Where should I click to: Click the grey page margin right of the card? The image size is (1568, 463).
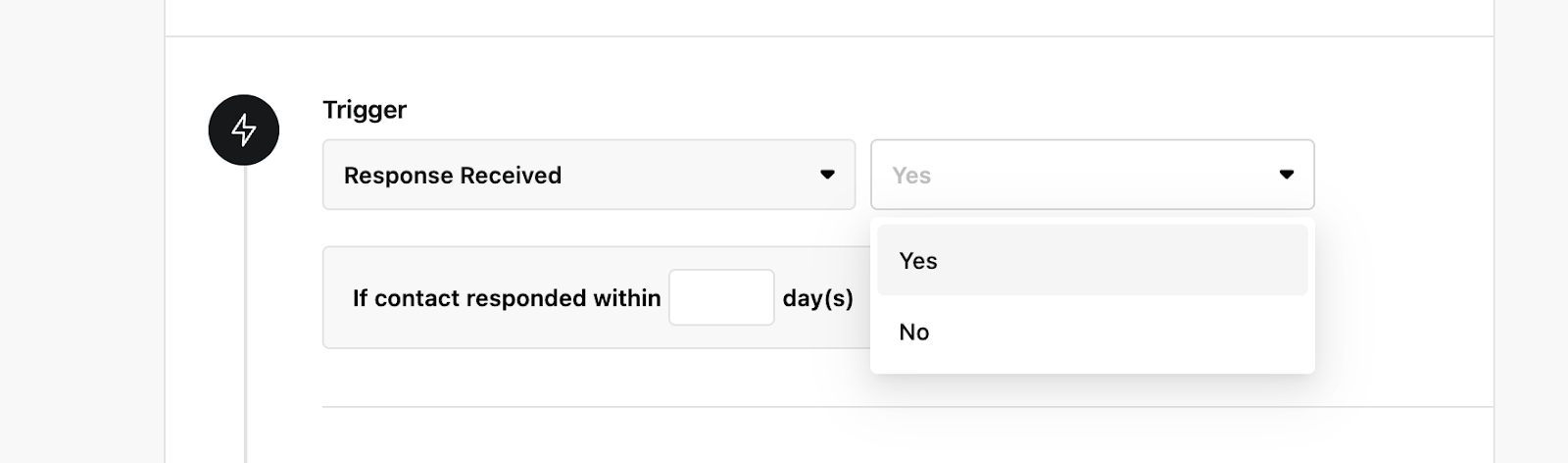click(1531, 231)
